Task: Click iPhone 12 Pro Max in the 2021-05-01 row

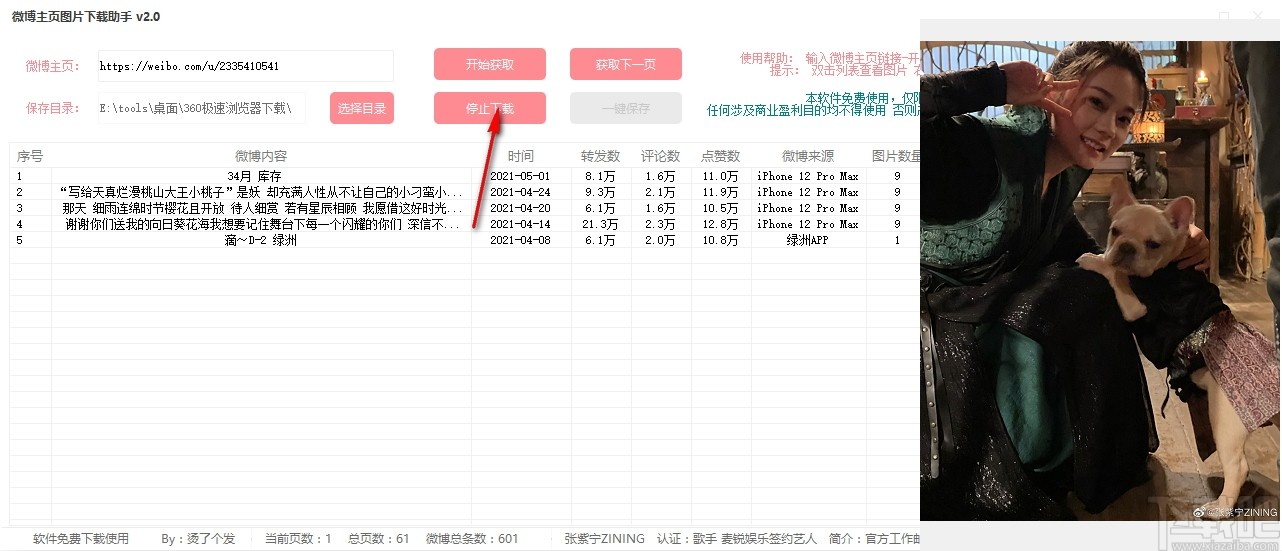Action: coord(808,176)
